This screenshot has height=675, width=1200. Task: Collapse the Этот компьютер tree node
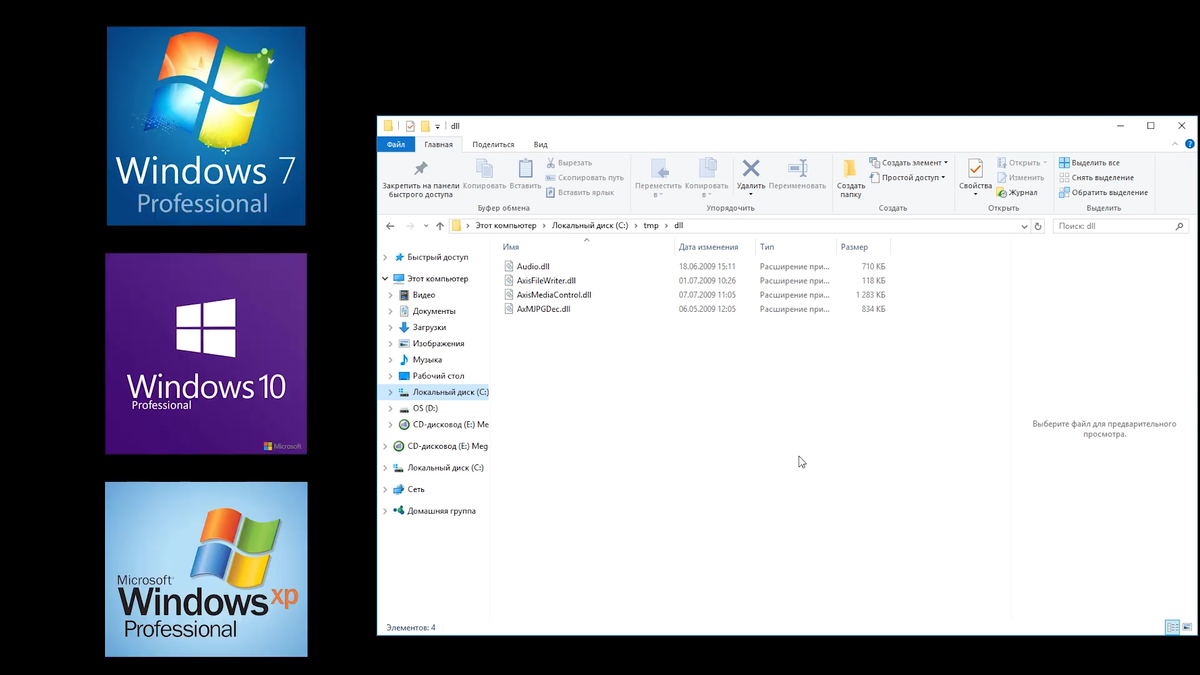[x=386, y=279]
